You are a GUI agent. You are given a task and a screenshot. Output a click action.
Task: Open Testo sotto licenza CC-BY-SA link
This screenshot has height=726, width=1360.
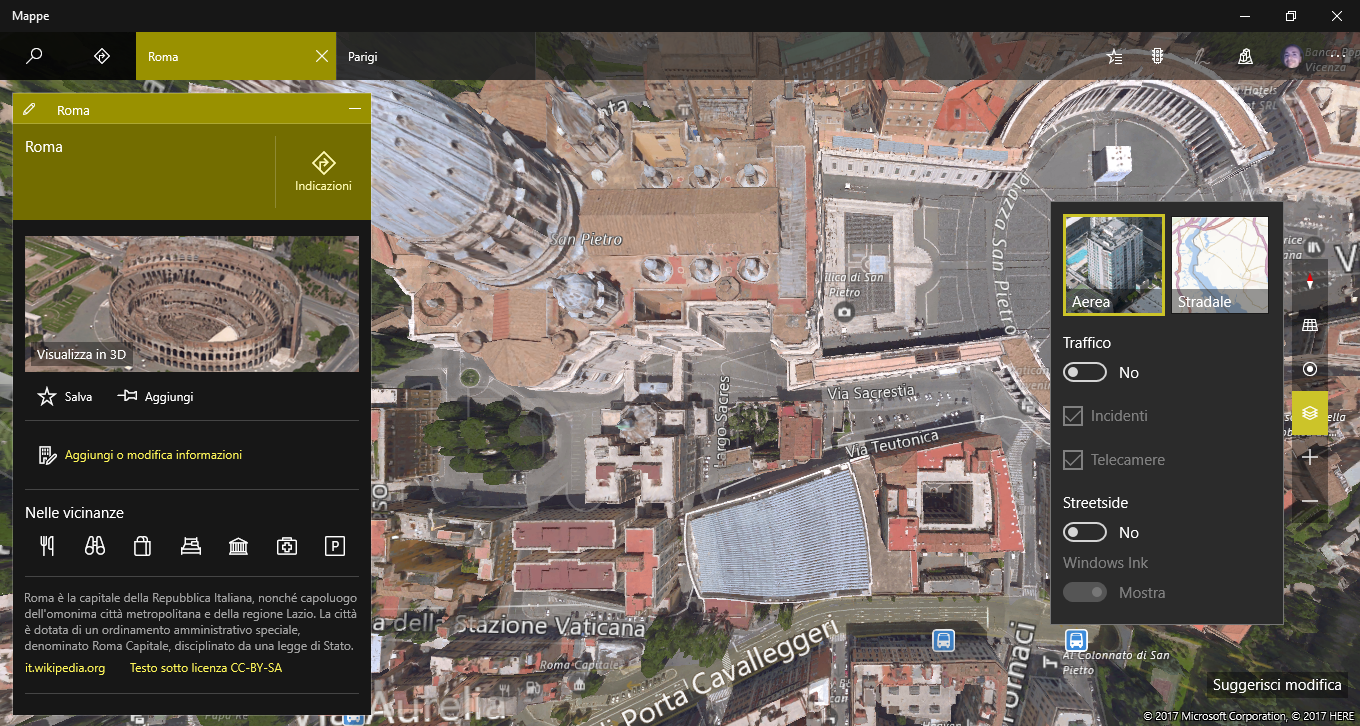point(206,668)
